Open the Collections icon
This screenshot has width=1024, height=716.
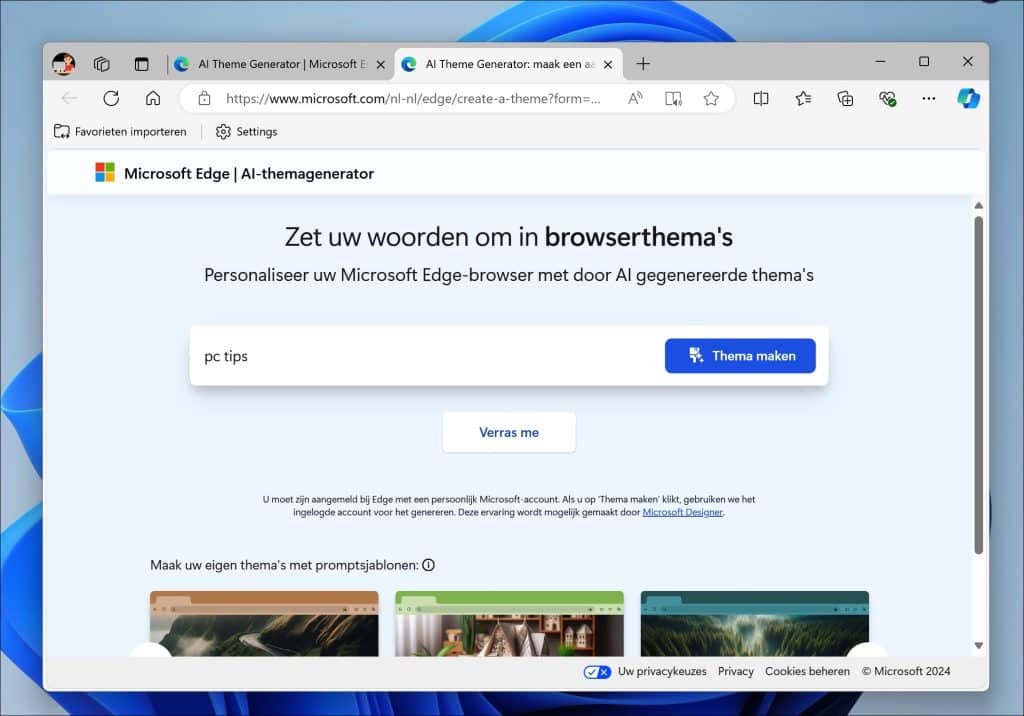(845, 99)
